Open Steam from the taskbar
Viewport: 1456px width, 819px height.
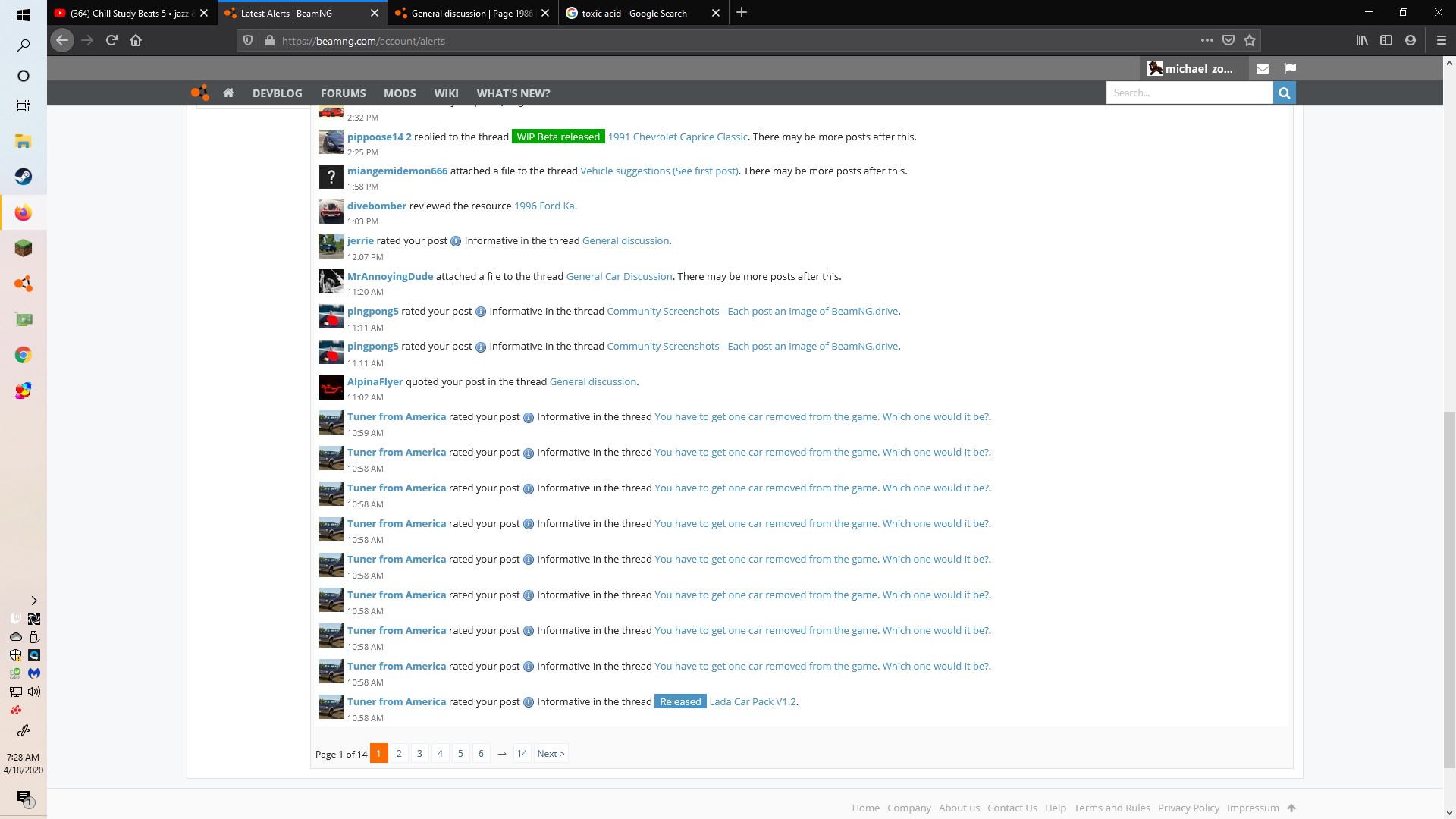click(24, 177)
